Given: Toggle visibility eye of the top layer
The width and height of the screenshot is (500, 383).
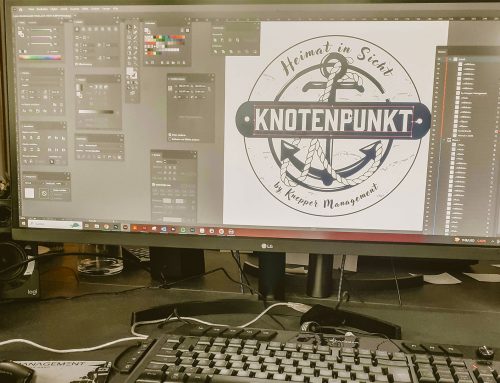Looking at the screenshot, I should [x=440, y=59].
